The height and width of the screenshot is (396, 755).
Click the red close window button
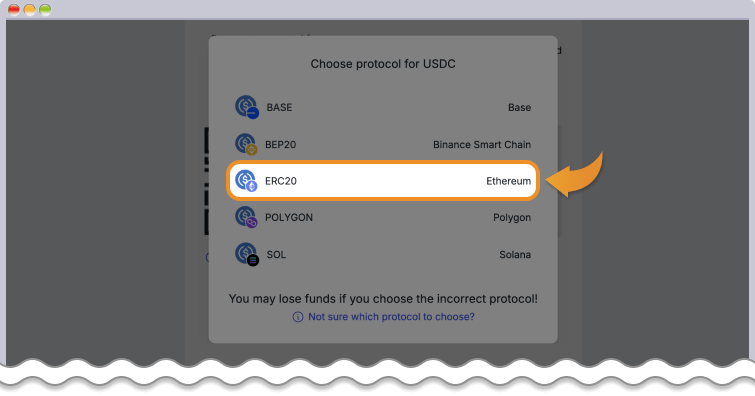14,10
